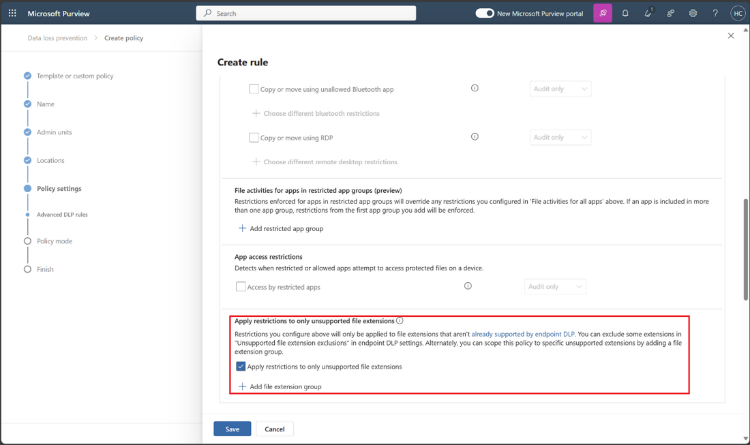Click App access restrictions heading

(268, 257)
